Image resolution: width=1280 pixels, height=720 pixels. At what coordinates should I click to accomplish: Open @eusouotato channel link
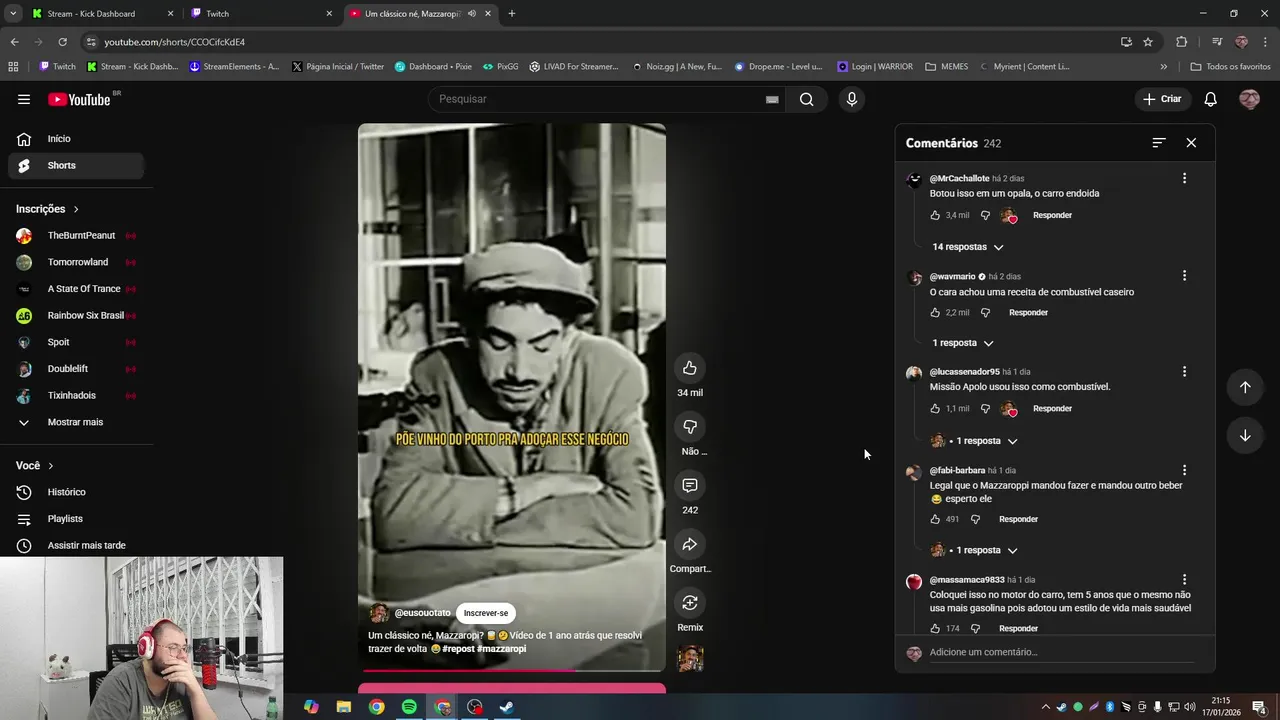click(x=422, y=613)
